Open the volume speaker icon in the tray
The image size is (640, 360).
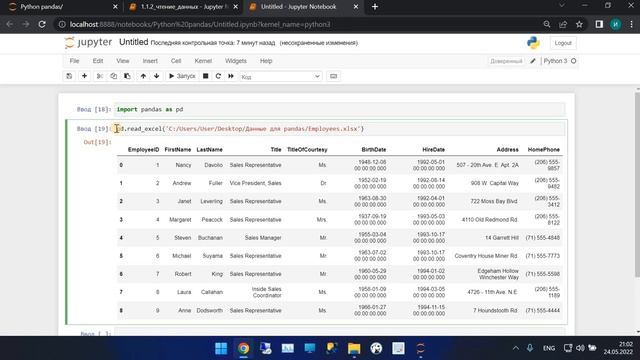pyautogui.click(x=580, y=348)
